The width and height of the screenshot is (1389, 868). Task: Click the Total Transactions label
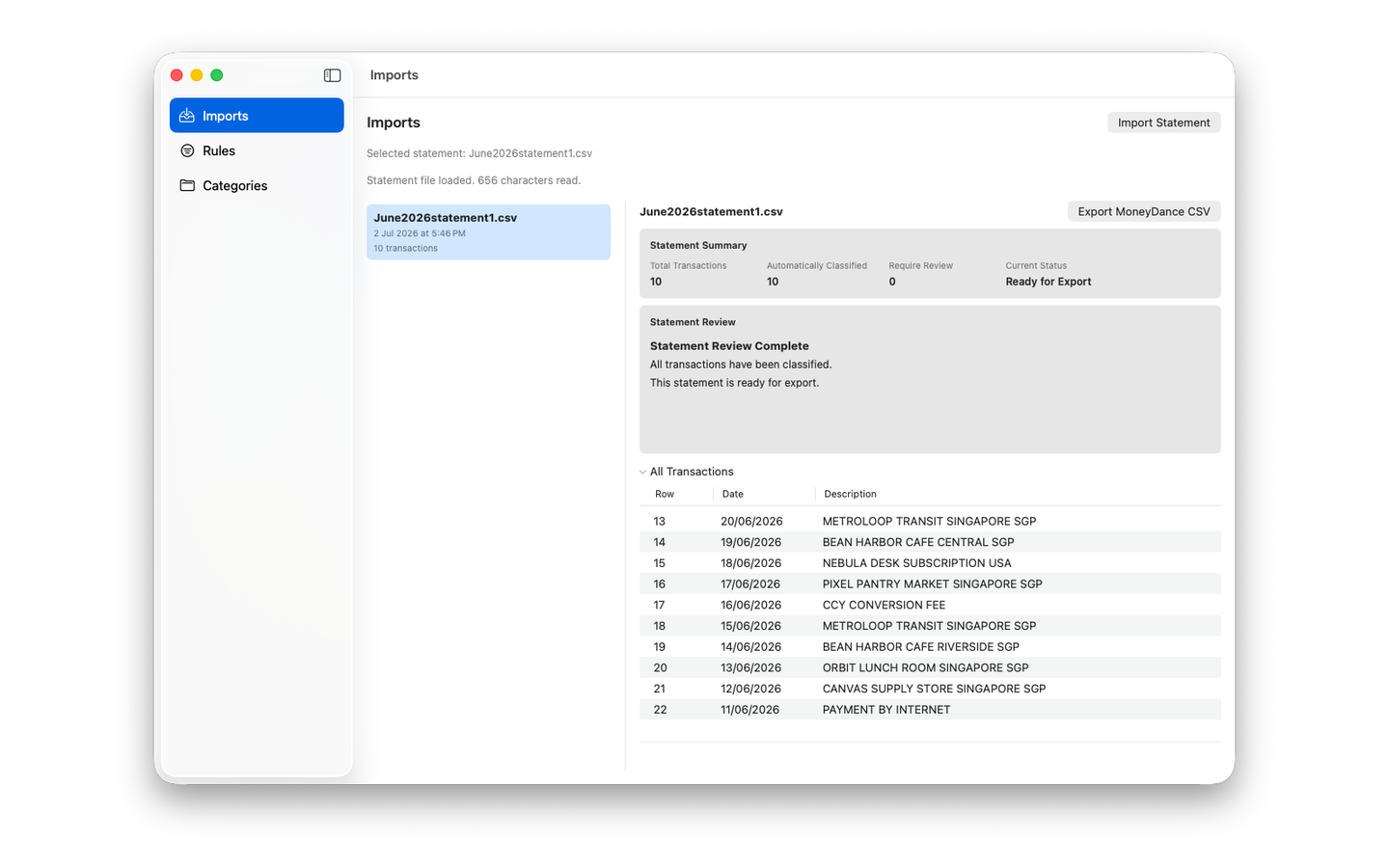(688, 266)
